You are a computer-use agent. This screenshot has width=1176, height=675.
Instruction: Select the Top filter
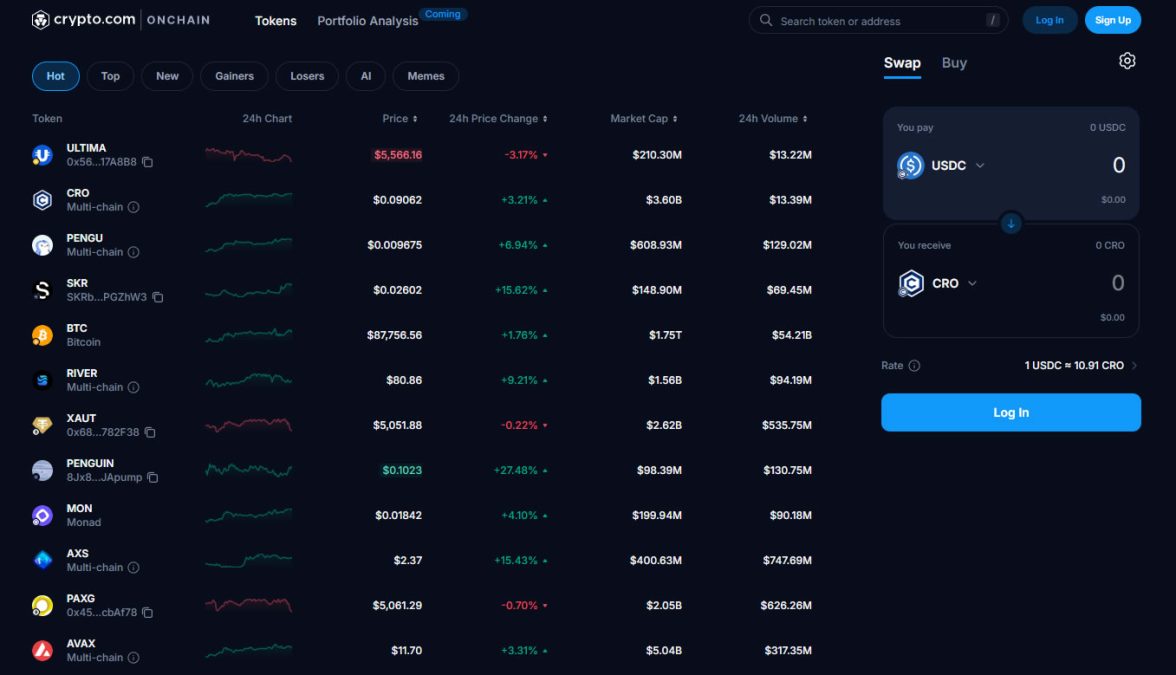[110, 76]
